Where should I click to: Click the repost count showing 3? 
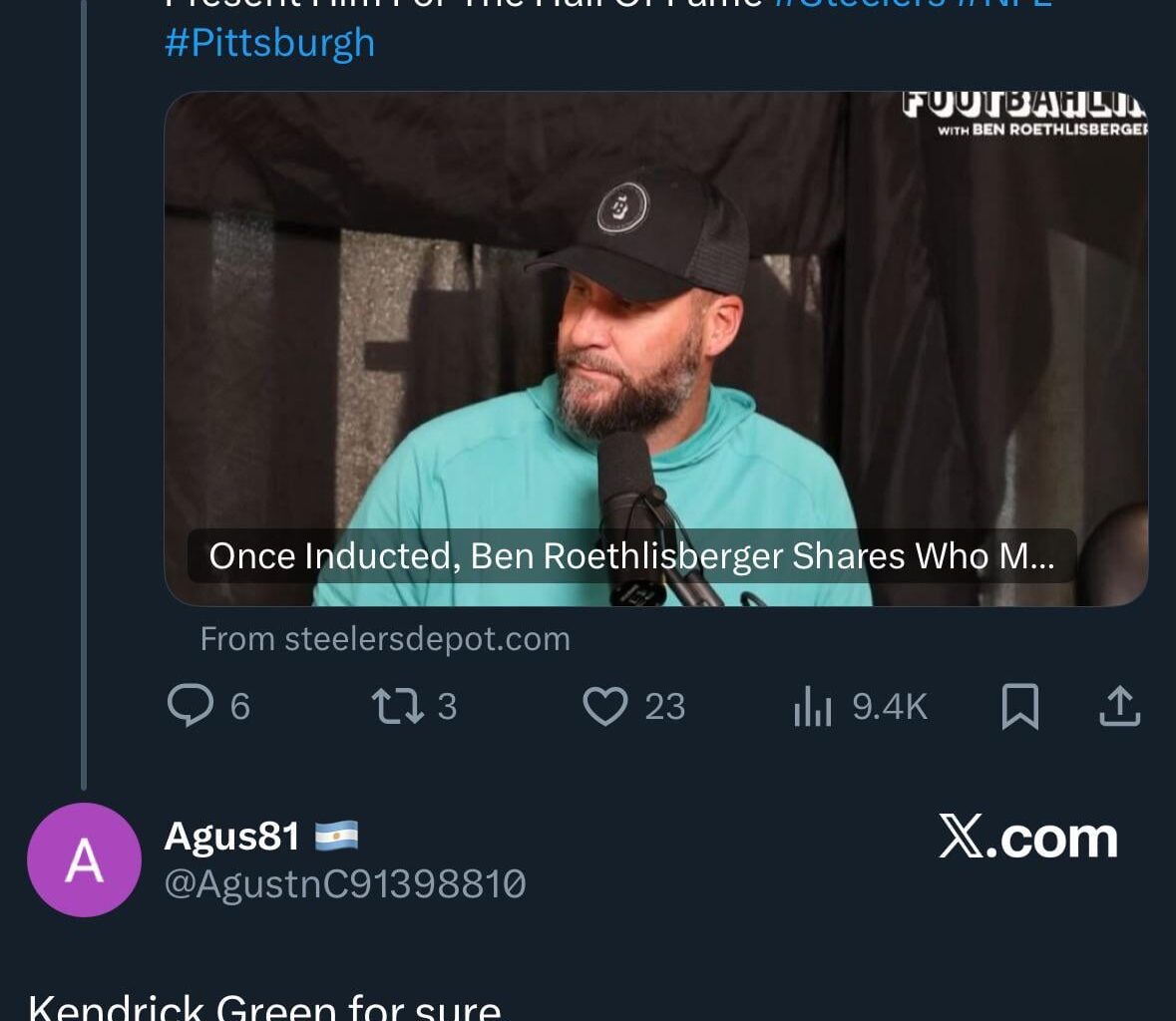click(446, 706)
